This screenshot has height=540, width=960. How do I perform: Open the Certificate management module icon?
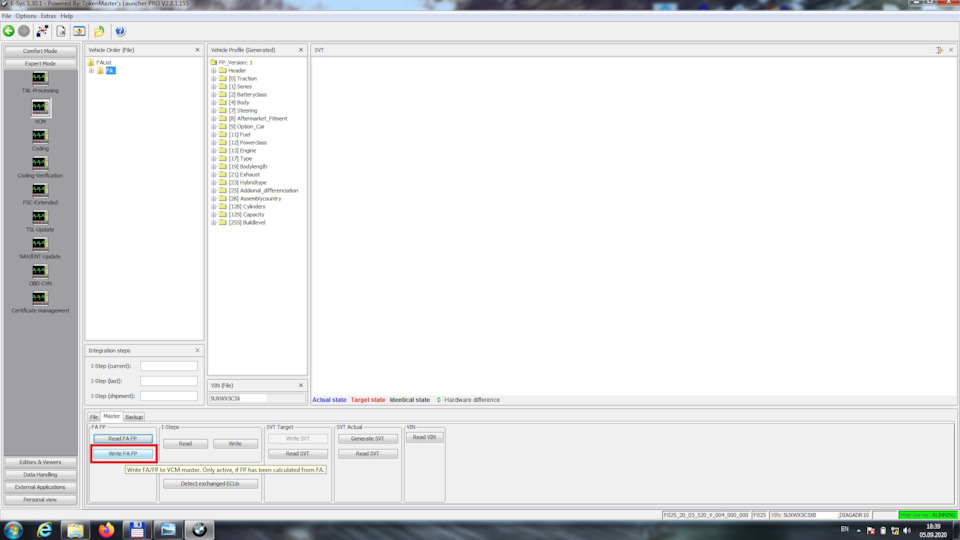[40, 298]
